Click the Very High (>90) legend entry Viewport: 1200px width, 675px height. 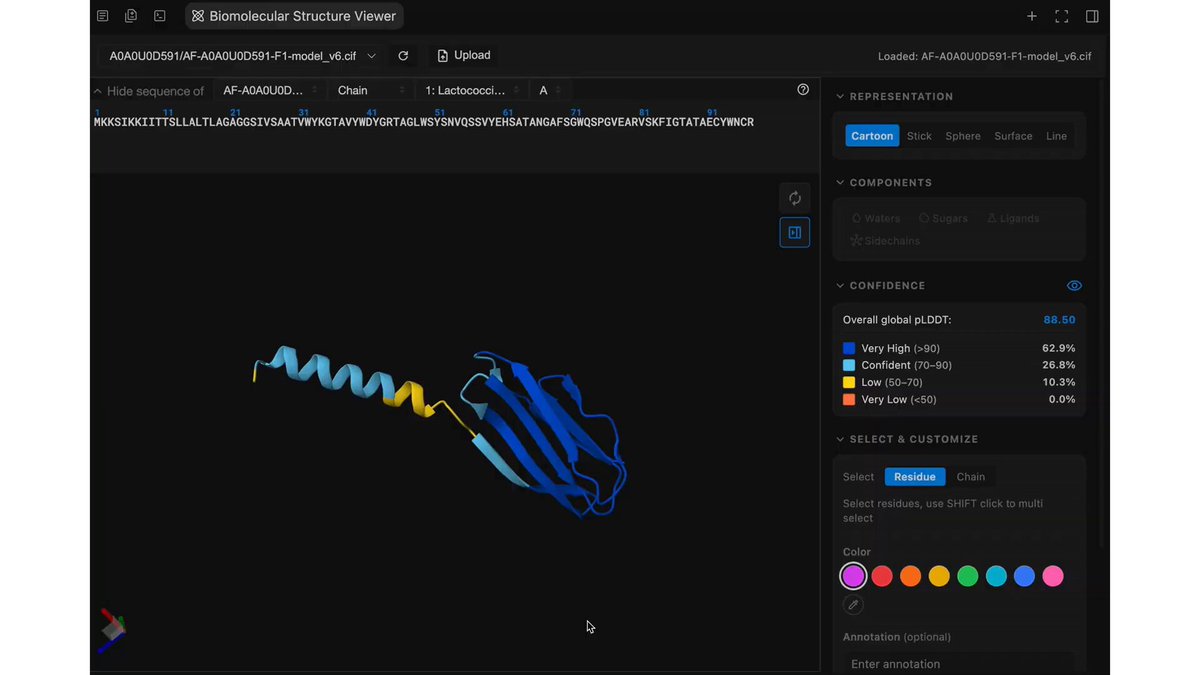point(959,349)
